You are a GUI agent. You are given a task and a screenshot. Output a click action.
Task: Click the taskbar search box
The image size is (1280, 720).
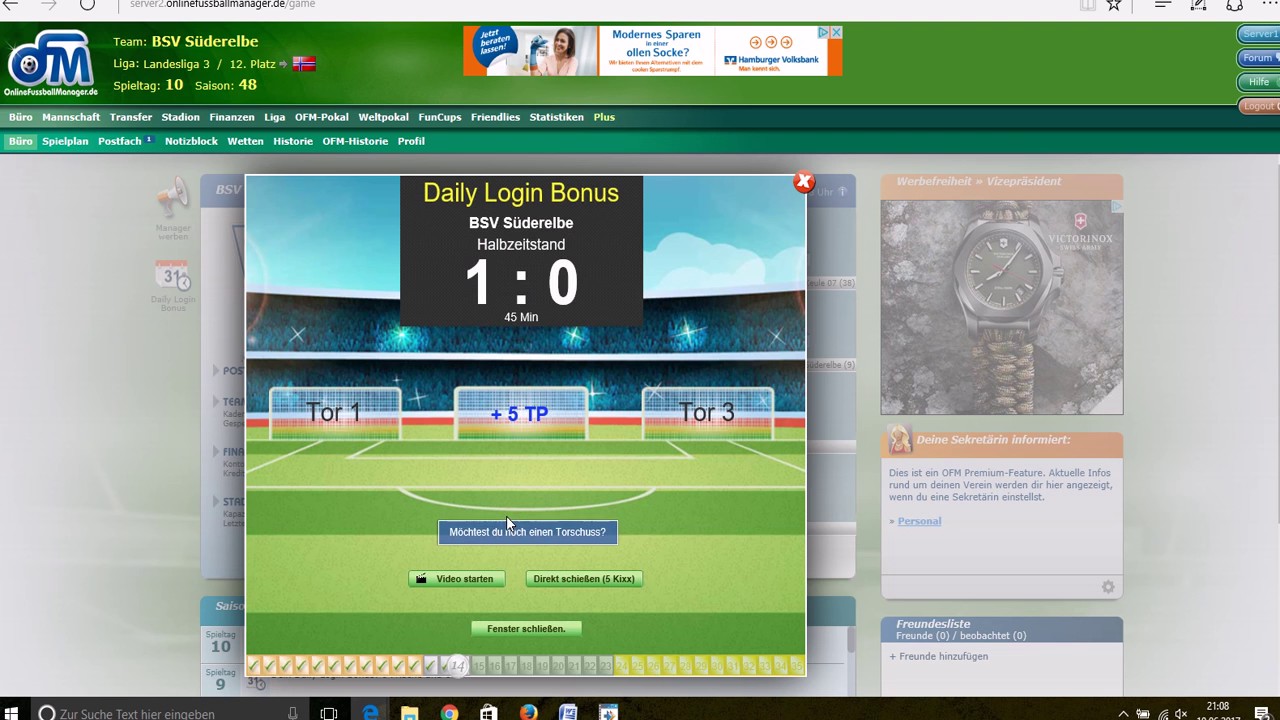point(170,713)
